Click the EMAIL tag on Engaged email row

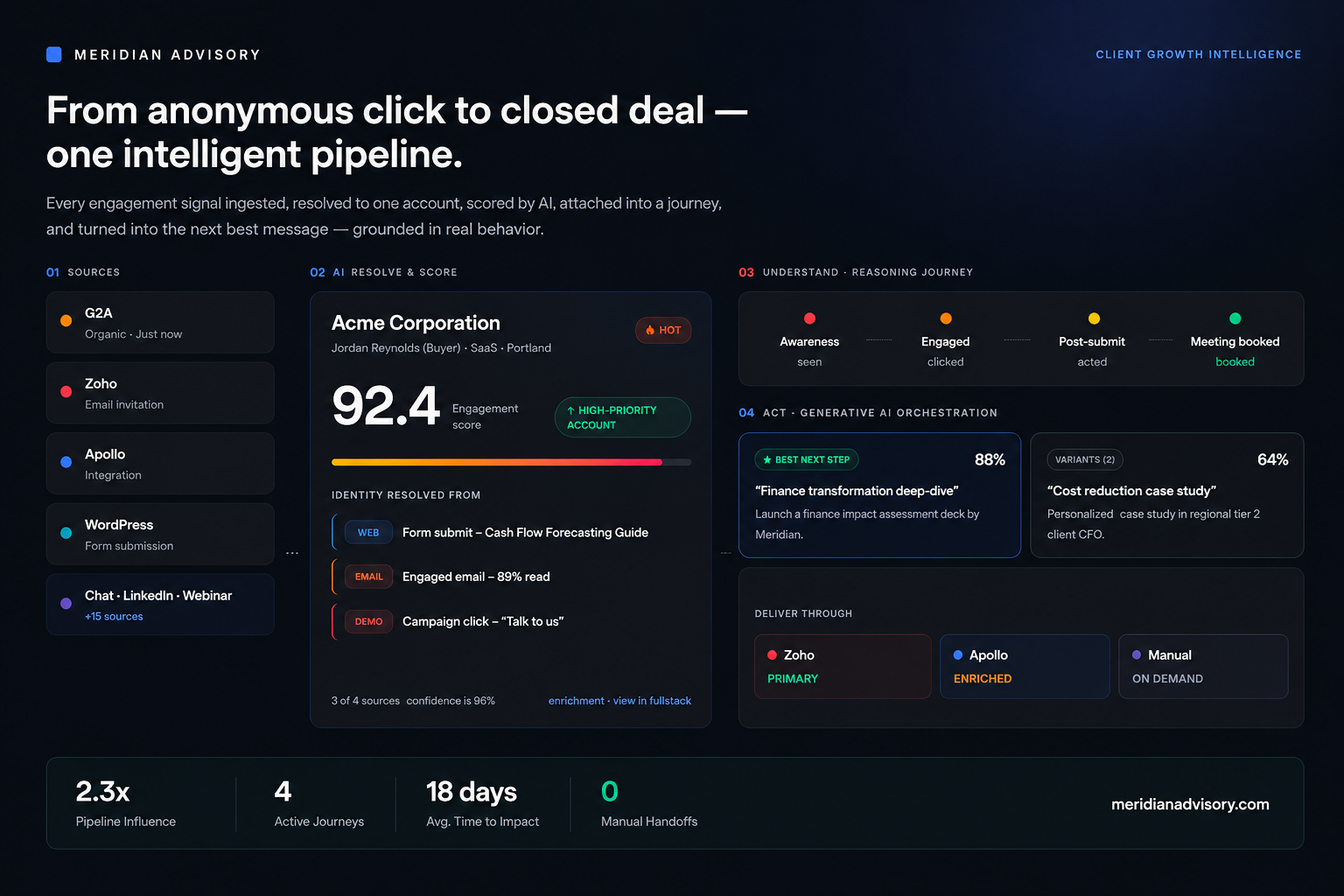[368, 577]
